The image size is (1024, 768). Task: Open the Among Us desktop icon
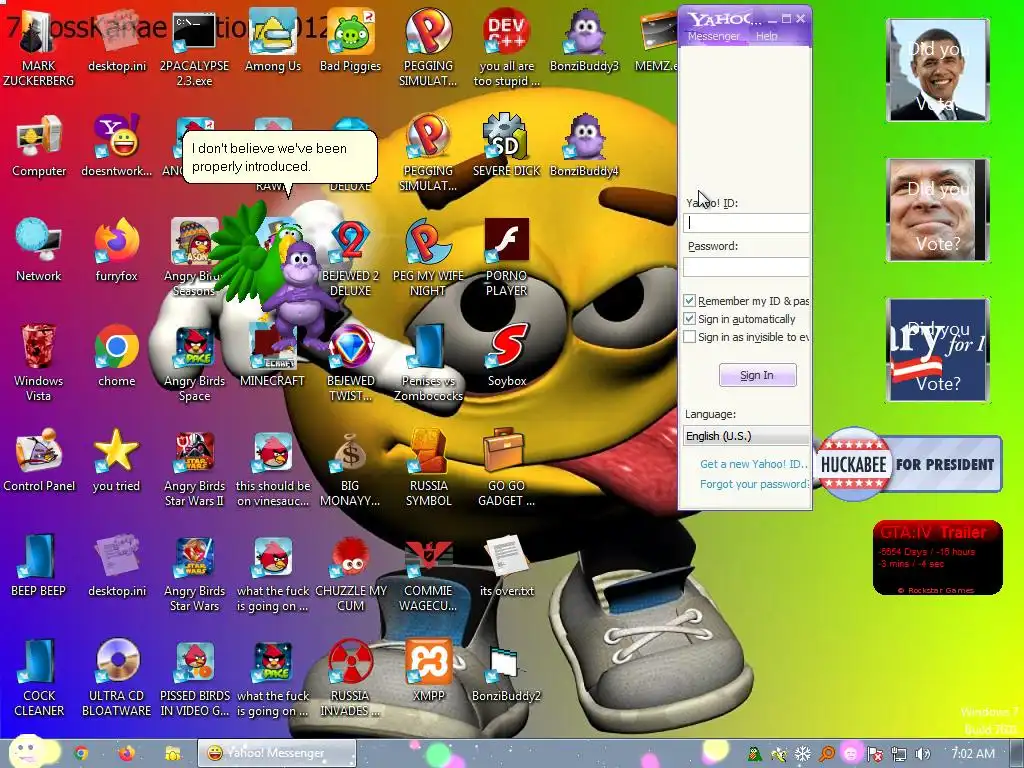pyautogui.click(x=273, y=40)
